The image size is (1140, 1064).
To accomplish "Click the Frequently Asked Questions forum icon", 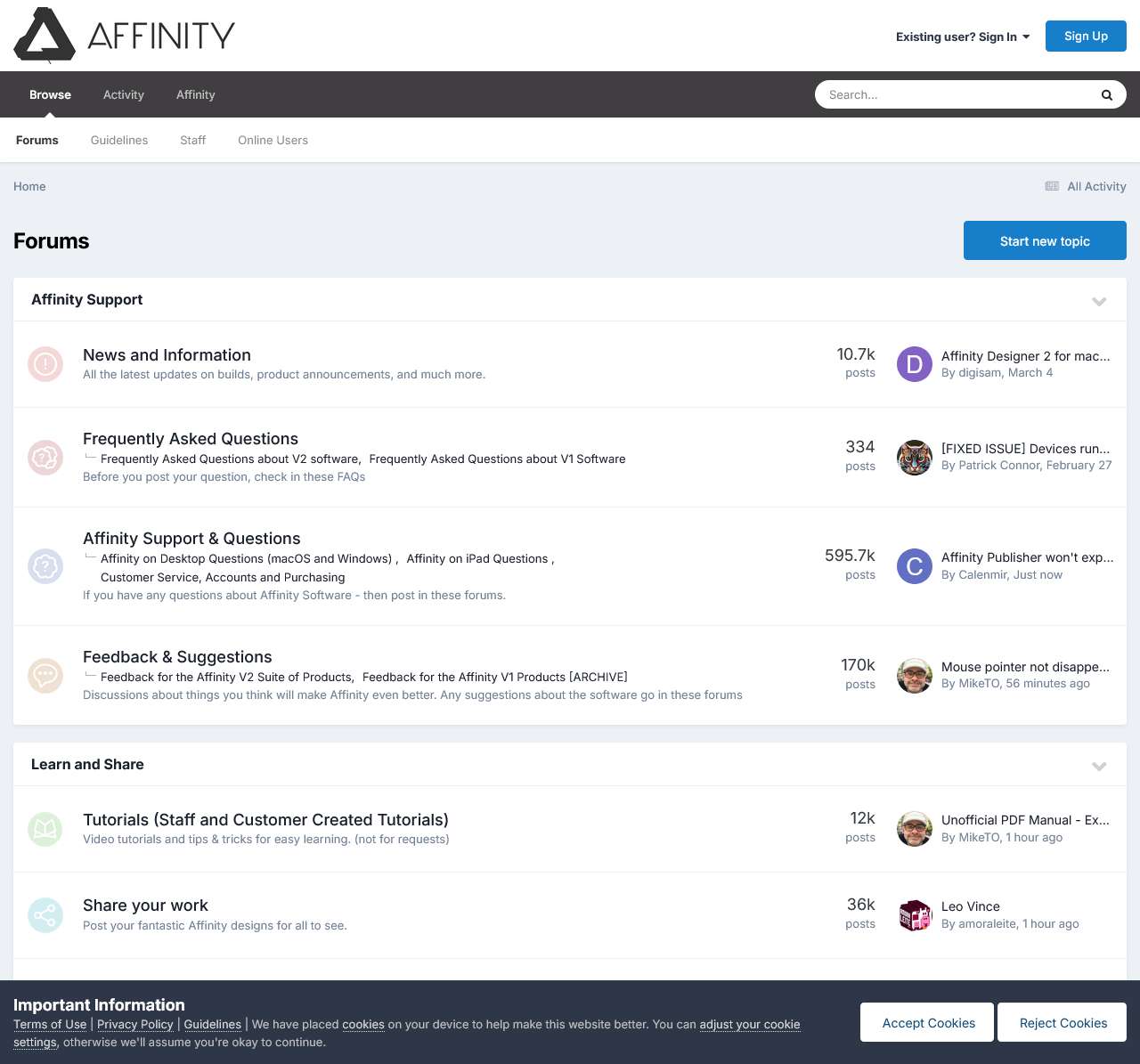I will click(45, 458).
